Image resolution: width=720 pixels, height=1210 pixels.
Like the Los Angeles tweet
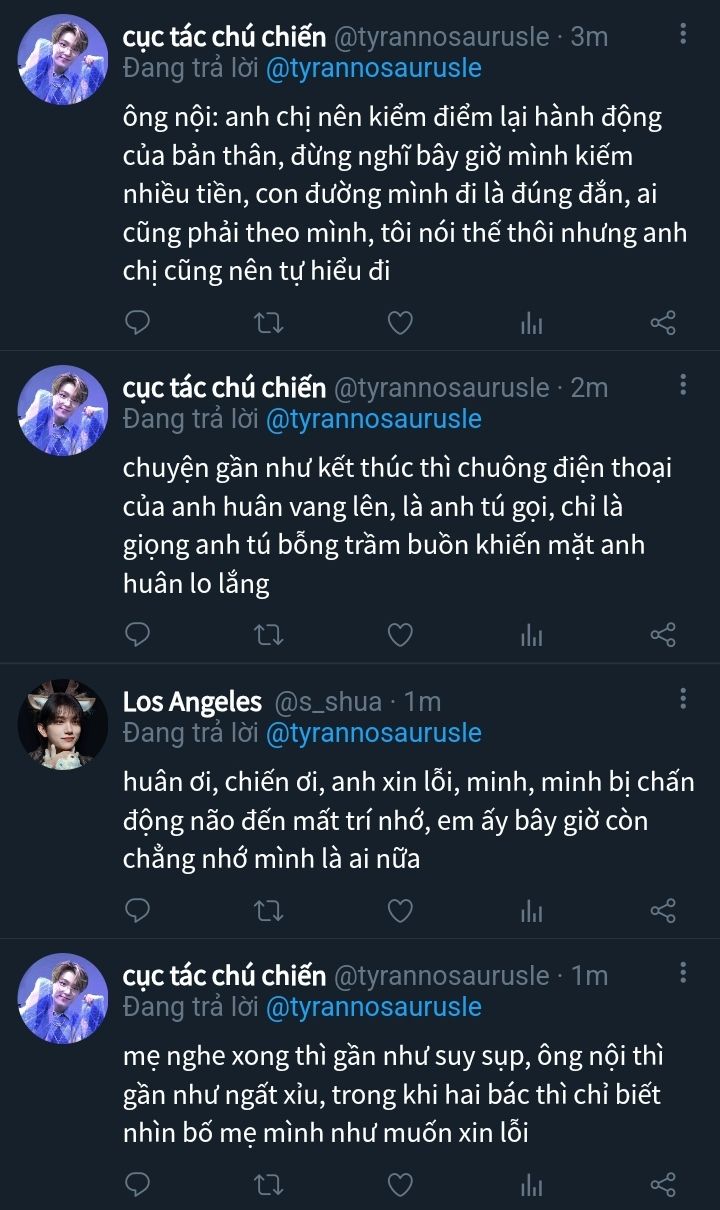click(x=400, y=910)
